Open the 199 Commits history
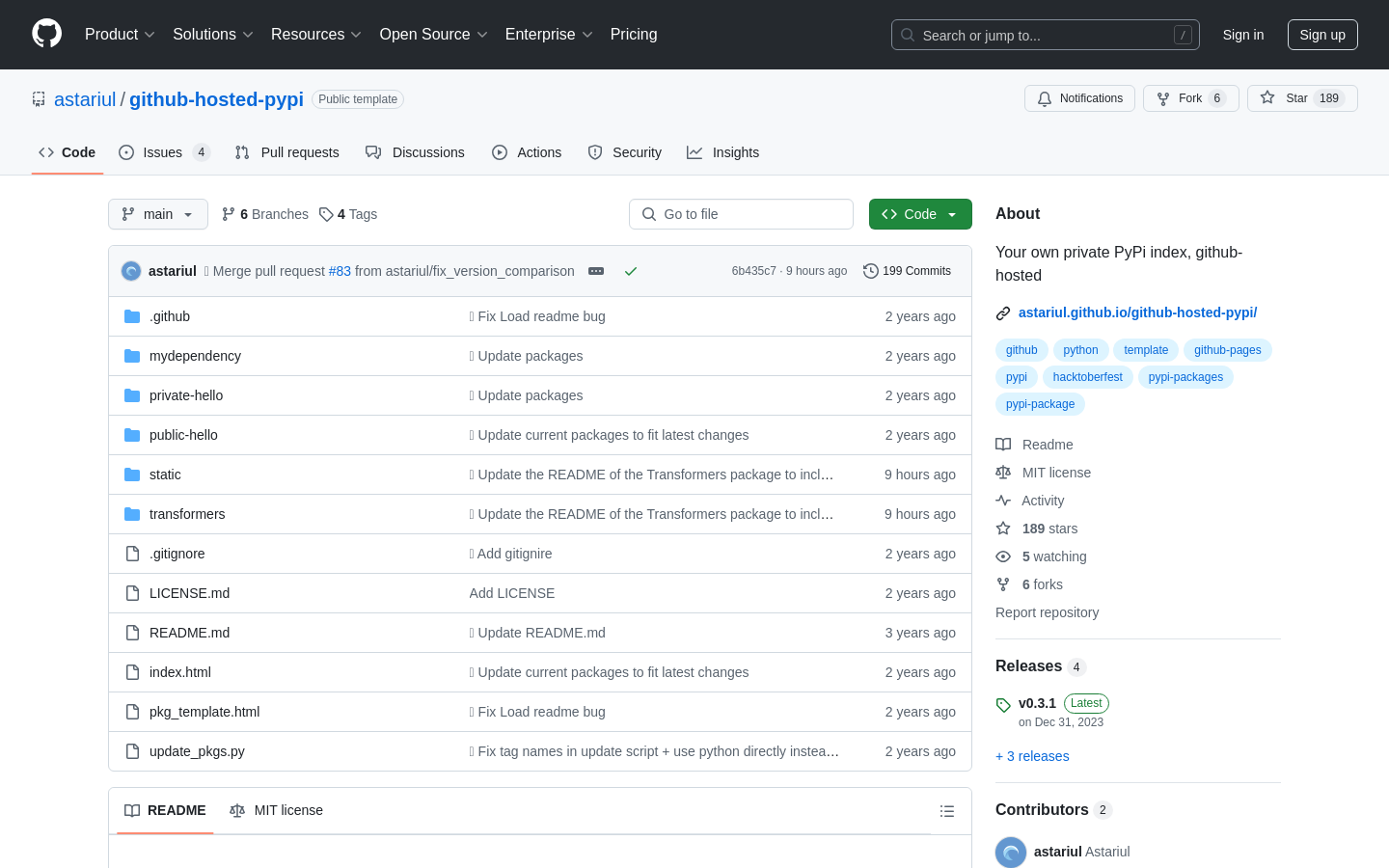This screenshot has width=1389, height=868. 907,271
